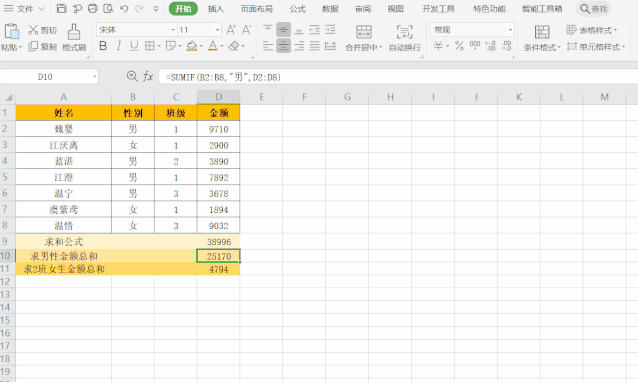
Task: Apply percent style format
Action: (x=459, y=46)
